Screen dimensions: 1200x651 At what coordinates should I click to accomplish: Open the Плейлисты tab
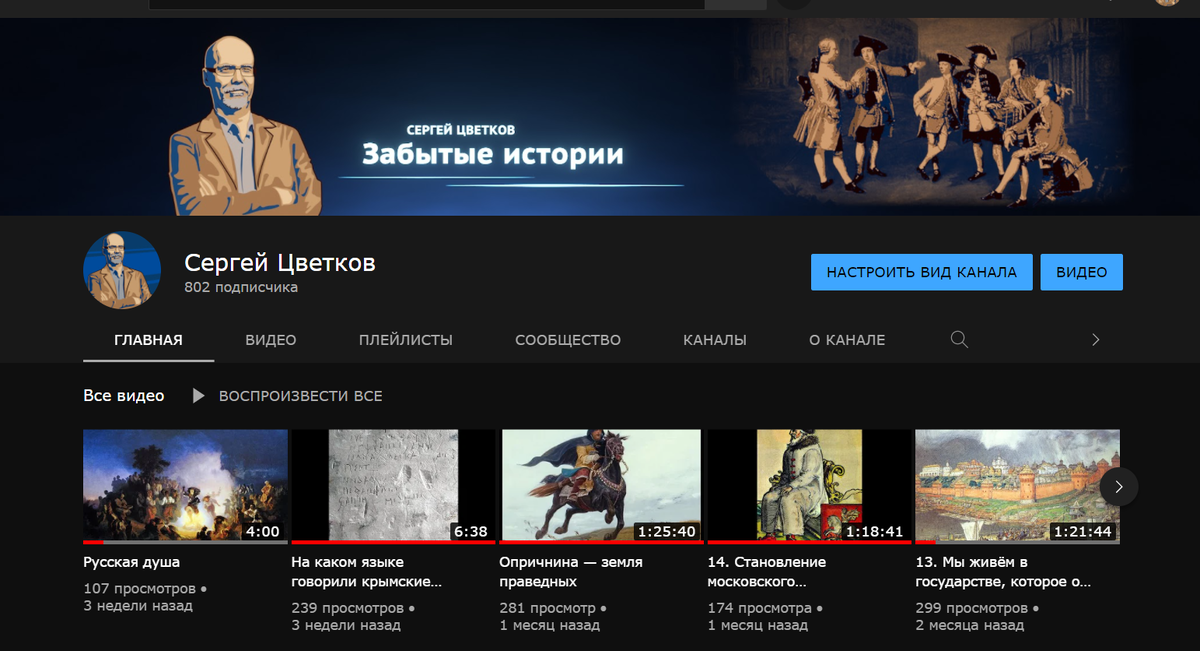click(x=406, y=340)
